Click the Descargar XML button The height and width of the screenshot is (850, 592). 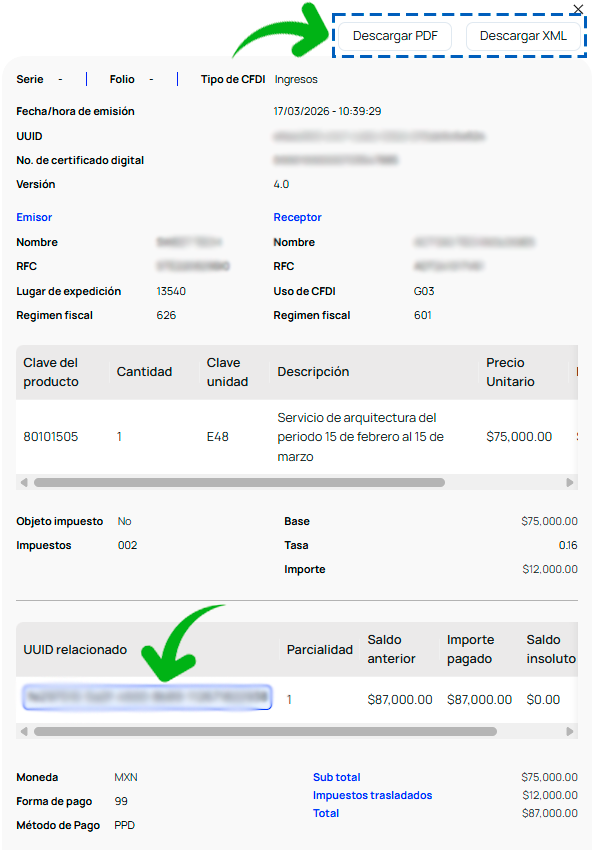pyautogui.click(x=523, y=36)
